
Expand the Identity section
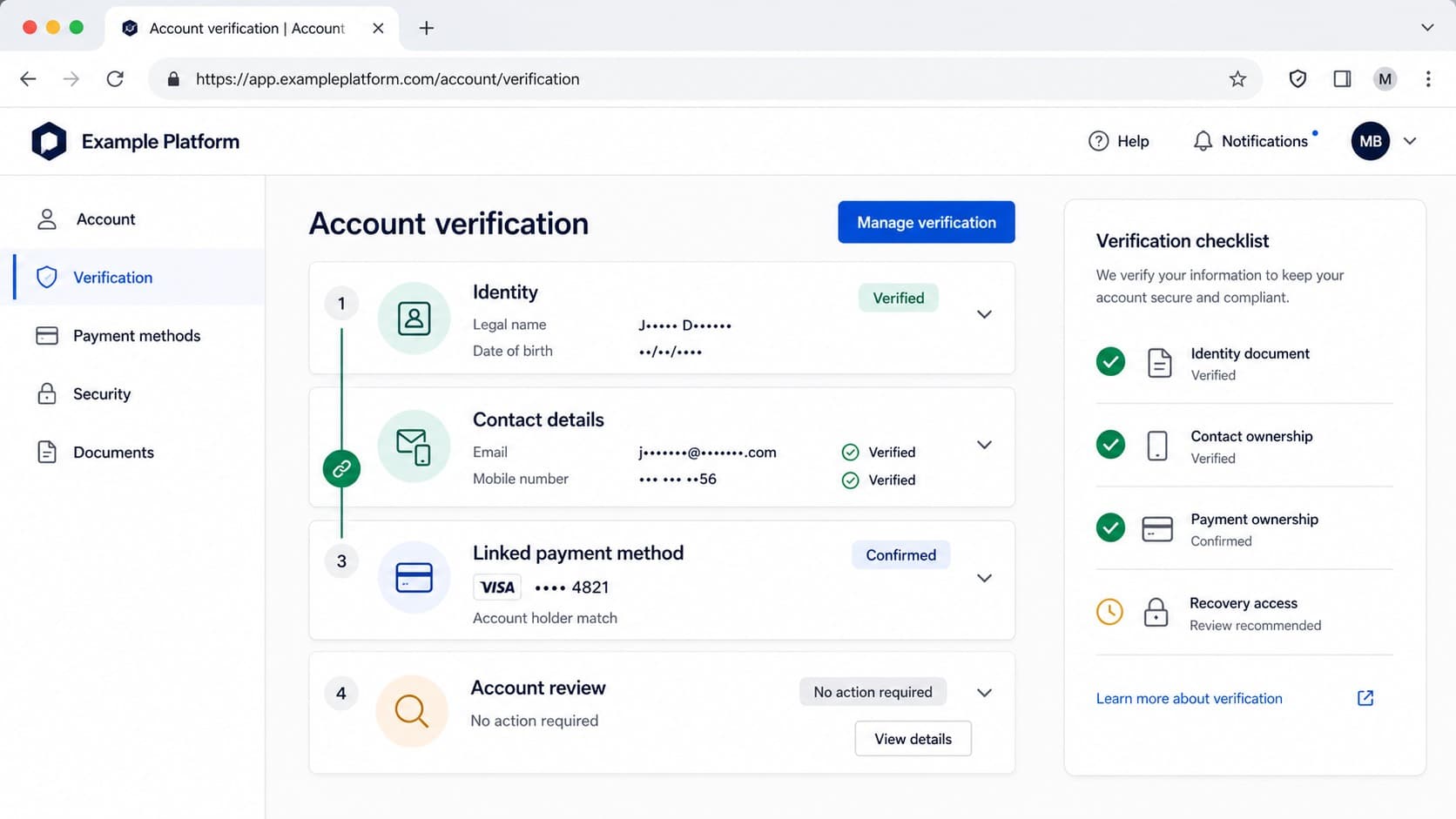tap(984, 314)
